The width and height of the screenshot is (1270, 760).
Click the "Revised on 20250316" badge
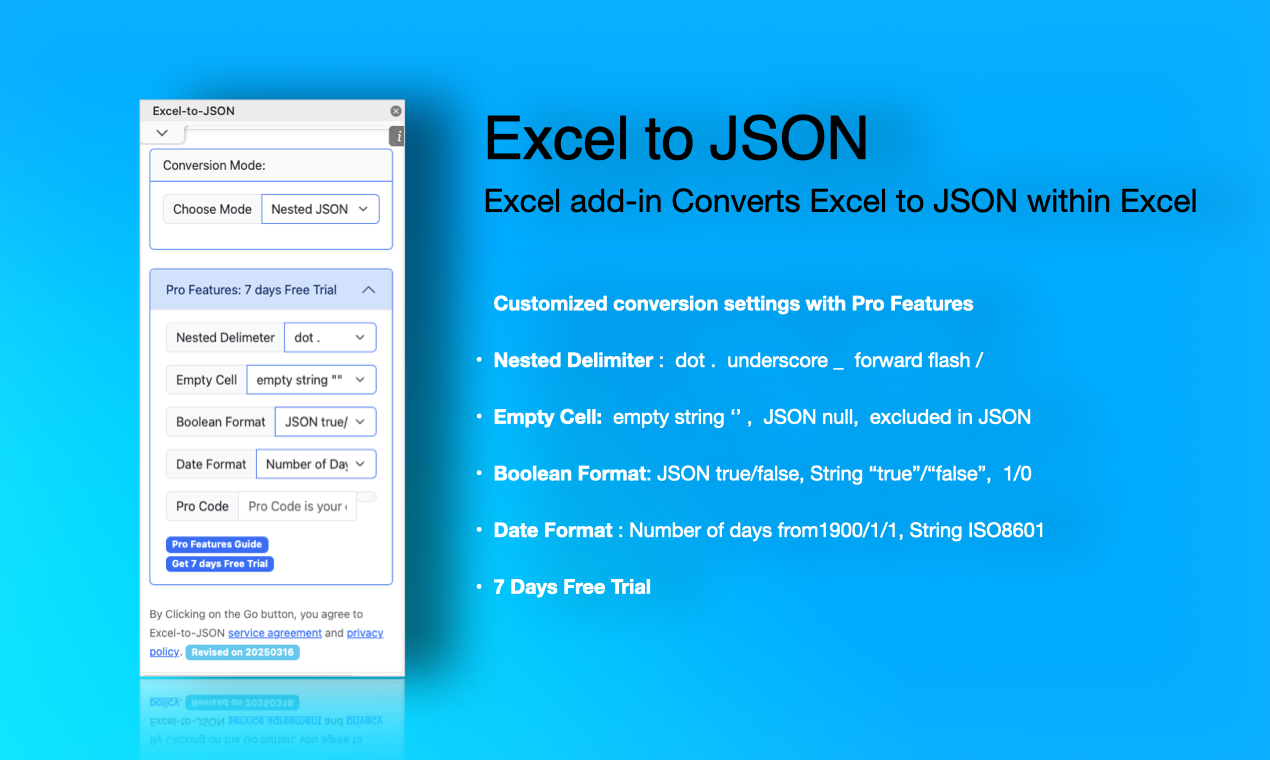(242, 652)
